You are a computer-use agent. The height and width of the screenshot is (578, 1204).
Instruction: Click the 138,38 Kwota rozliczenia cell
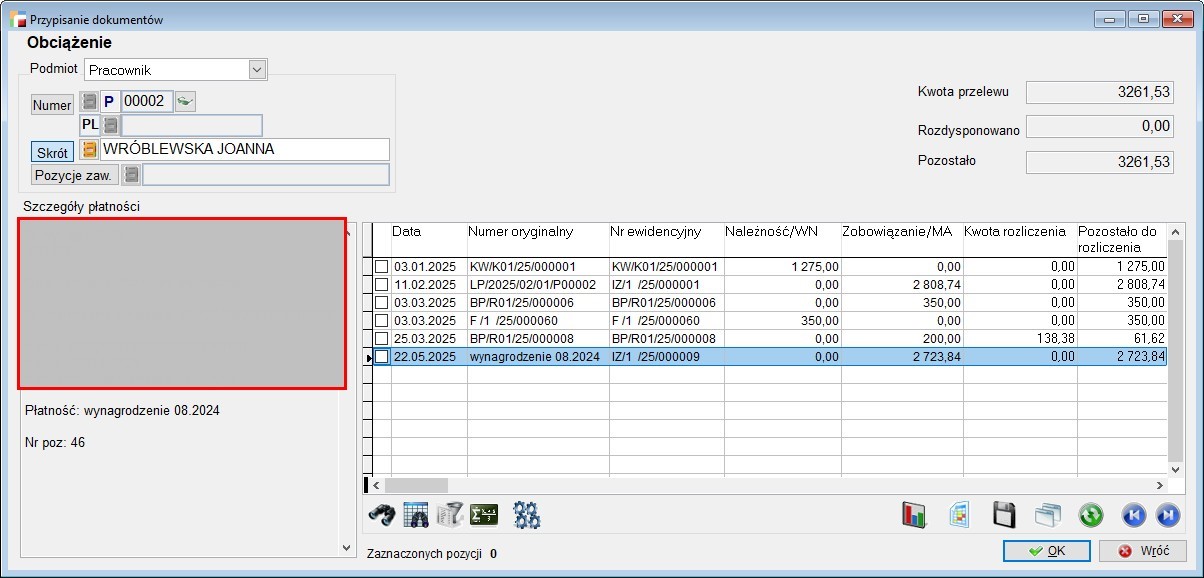point(1019,339)
